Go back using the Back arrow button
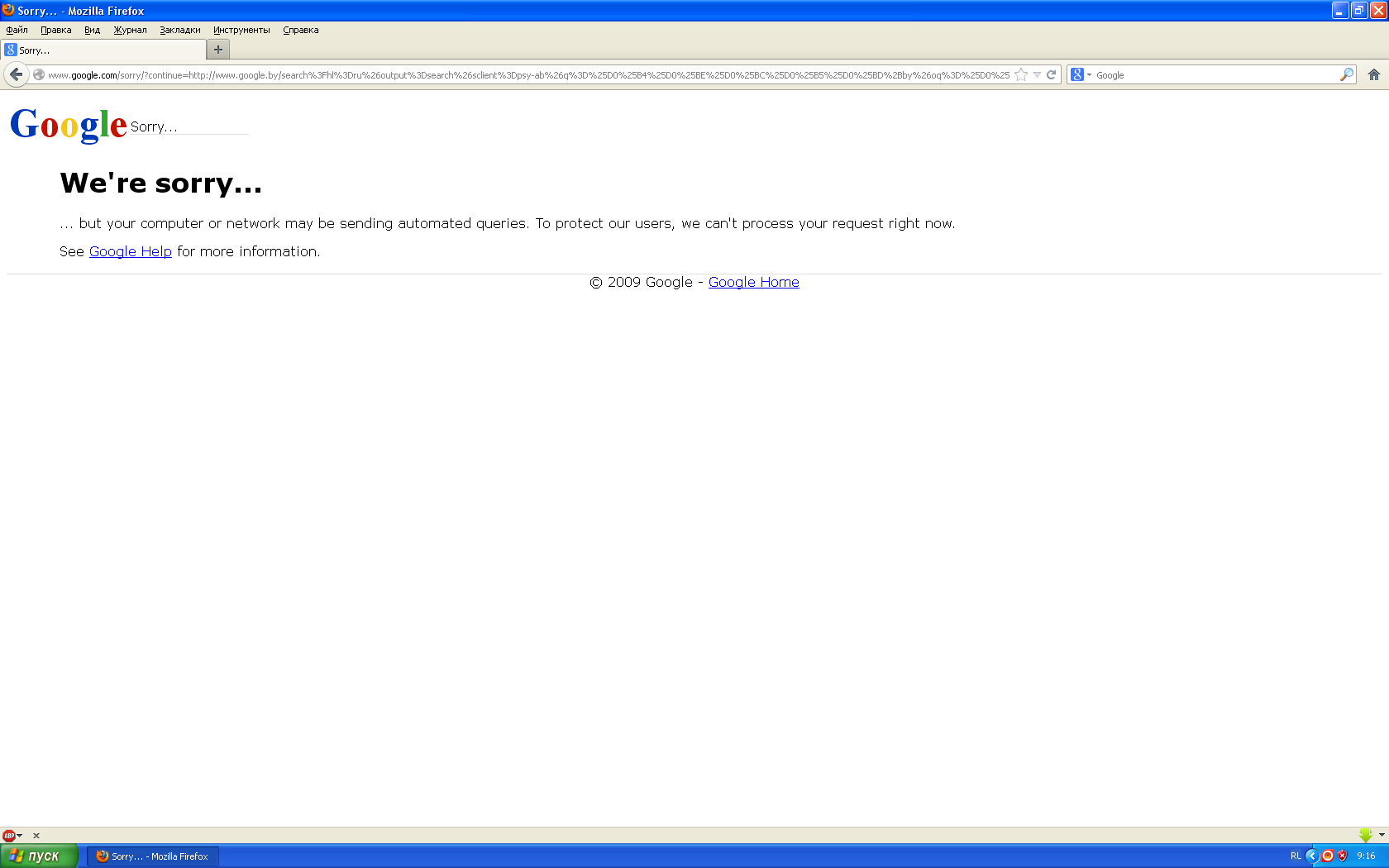 [x=16, y=74]
